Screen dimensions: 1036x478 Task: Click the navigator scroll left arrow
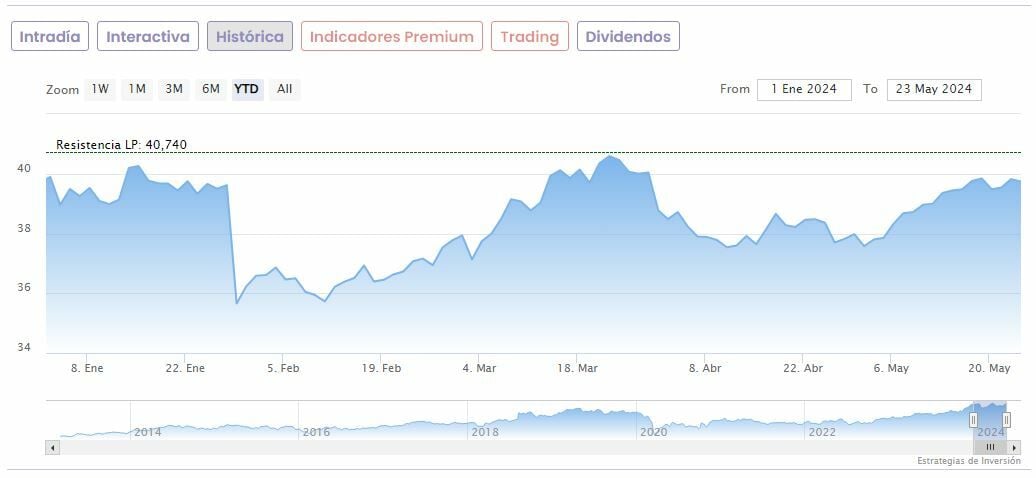tap(52, 448)
